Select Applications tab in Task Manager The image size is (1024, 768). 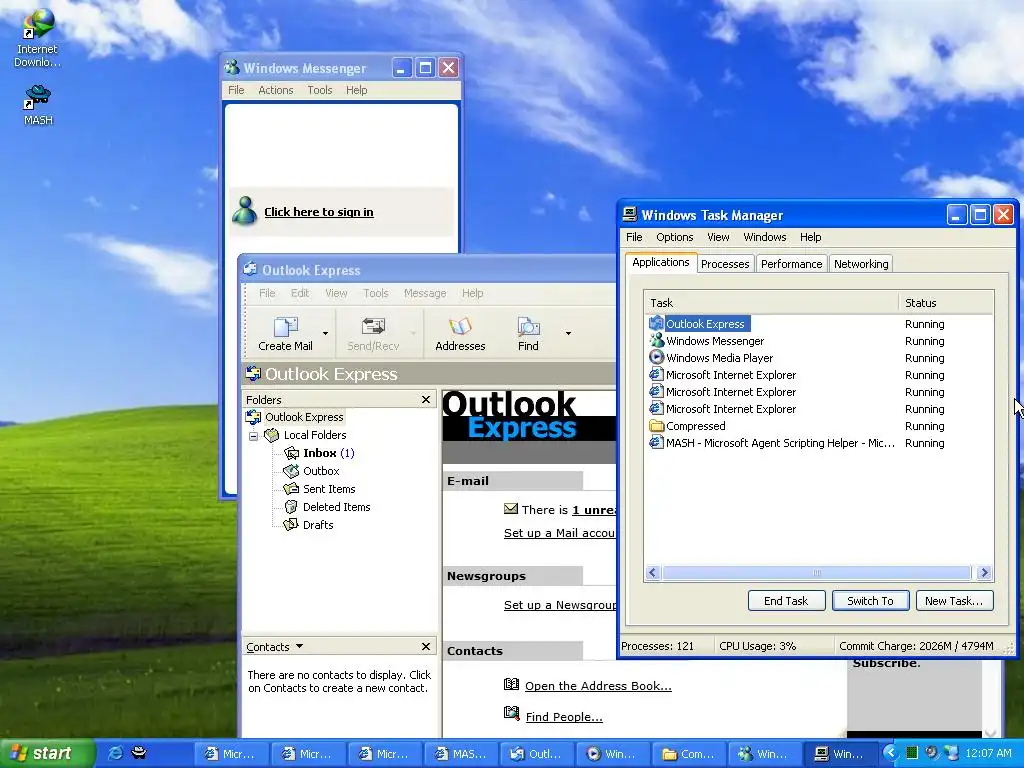[661, 262]
